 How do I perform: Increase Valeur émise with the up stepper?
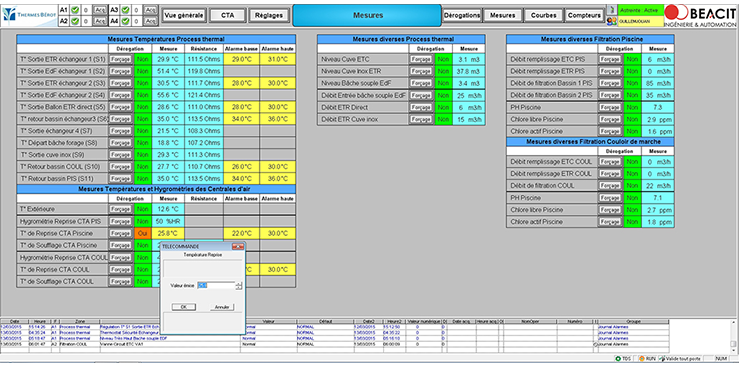(x=239, y=283)
